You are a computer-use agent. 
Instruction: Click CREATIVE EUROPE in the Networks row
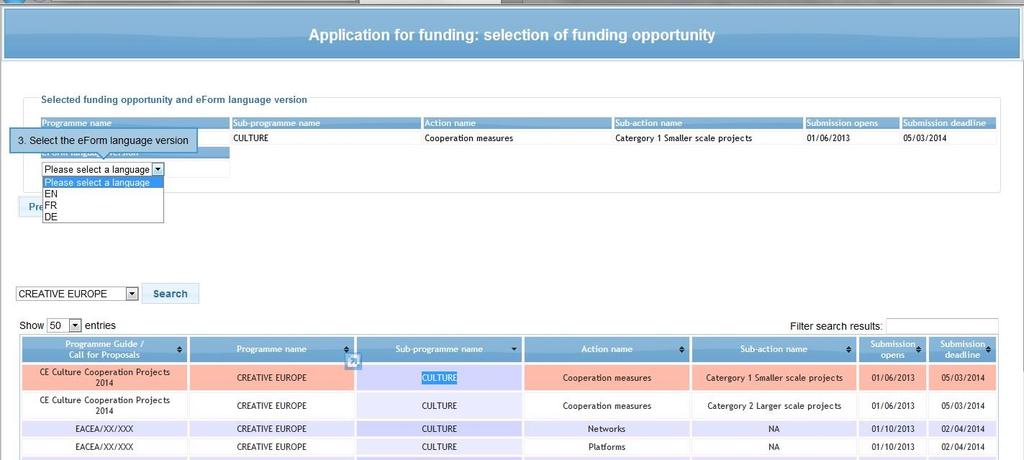coord(272,429)
